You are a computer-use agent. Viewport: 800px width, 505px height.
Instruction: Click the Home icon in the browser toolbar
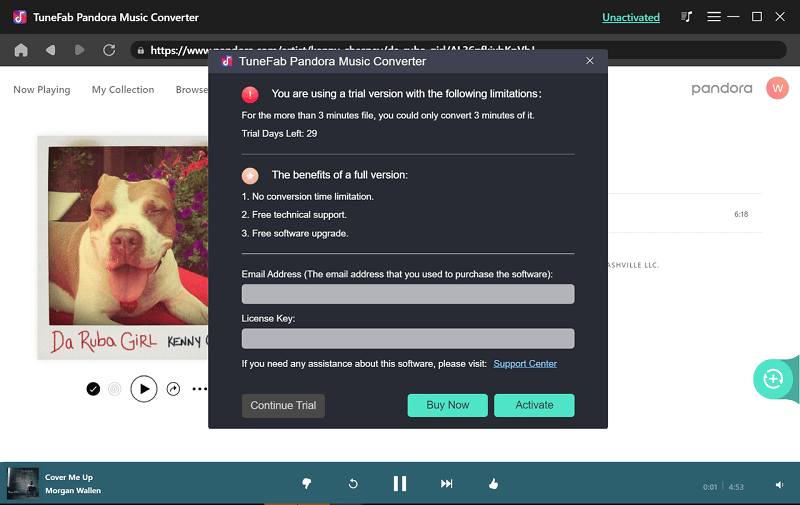(20, 50)
